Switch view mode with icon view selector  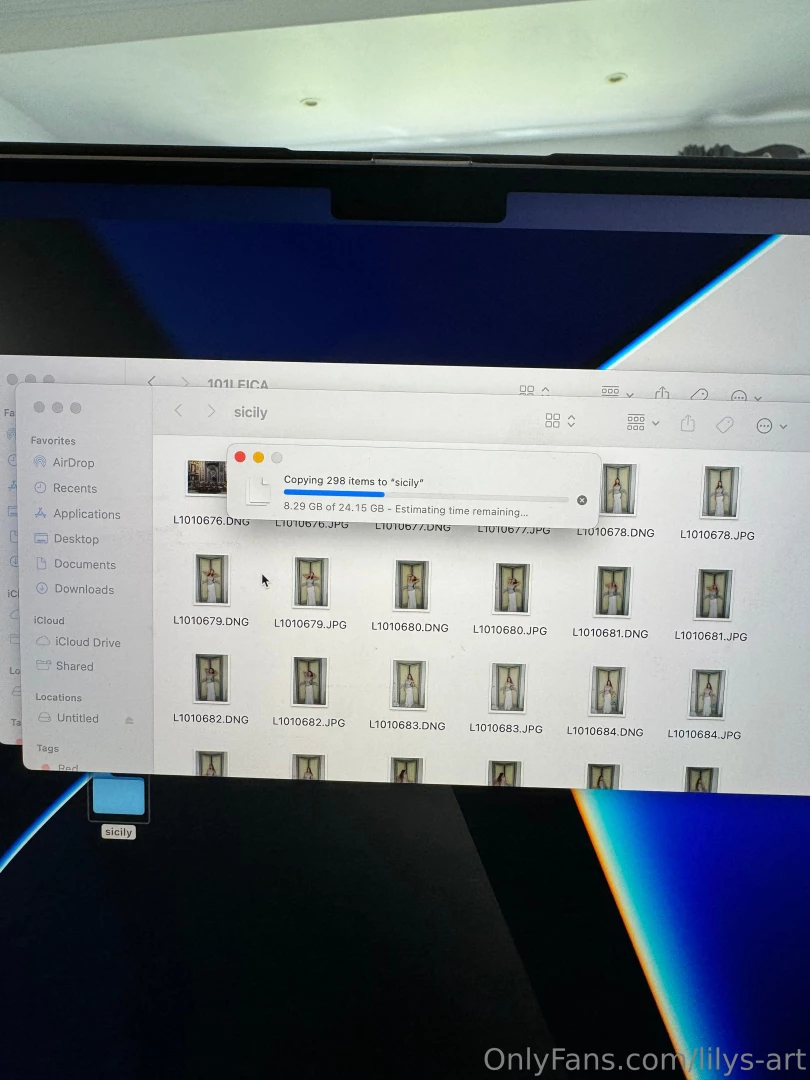(559, 421)
